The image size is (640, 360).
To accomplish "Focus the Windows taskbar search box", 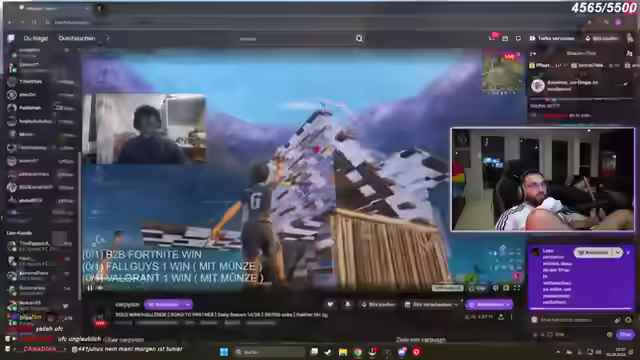I will click(269, 352).
